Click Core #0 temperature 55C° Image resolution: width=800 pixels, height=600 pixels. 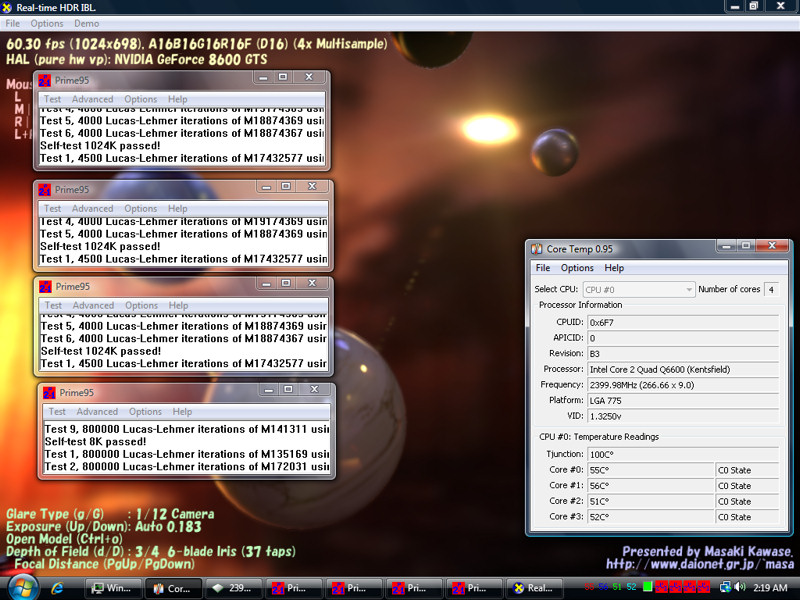[x=651, y=470]
